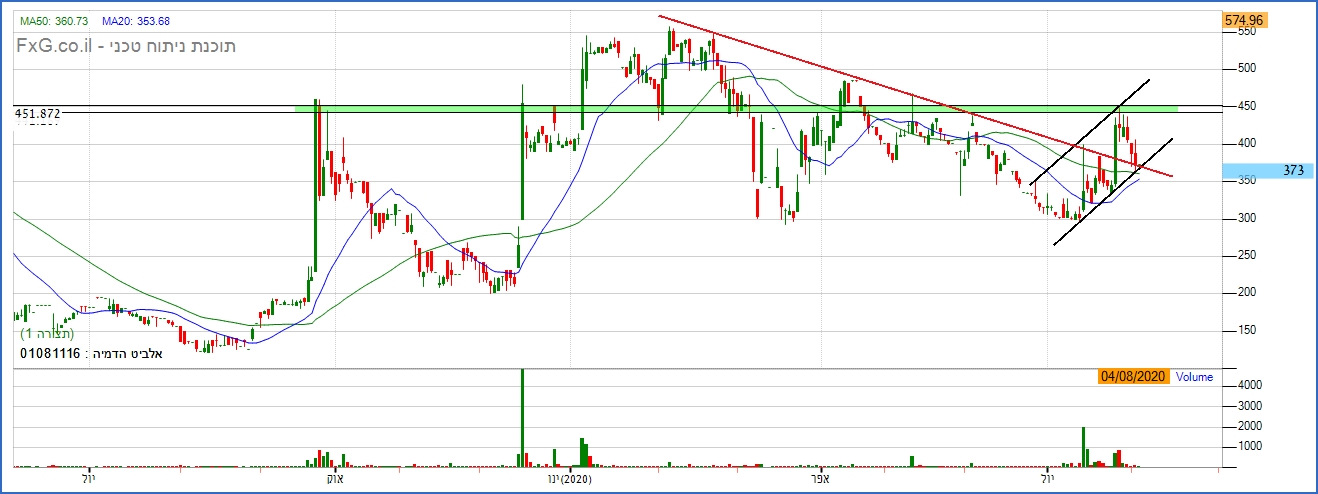Click the tallest volume bar
This screenshot has height=494, width=1318.
pyautogui.click(x=522, y=418)
